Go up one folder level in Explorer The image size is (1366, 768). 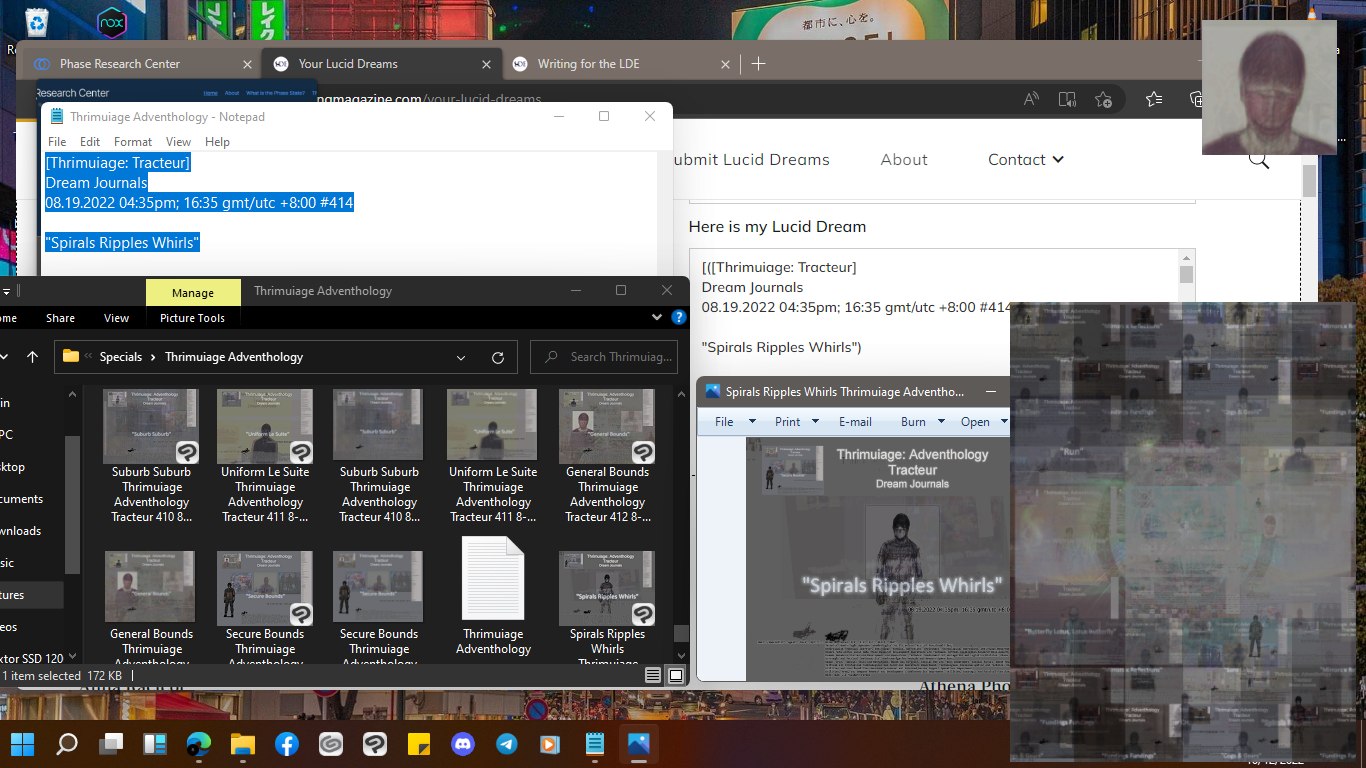33,357
